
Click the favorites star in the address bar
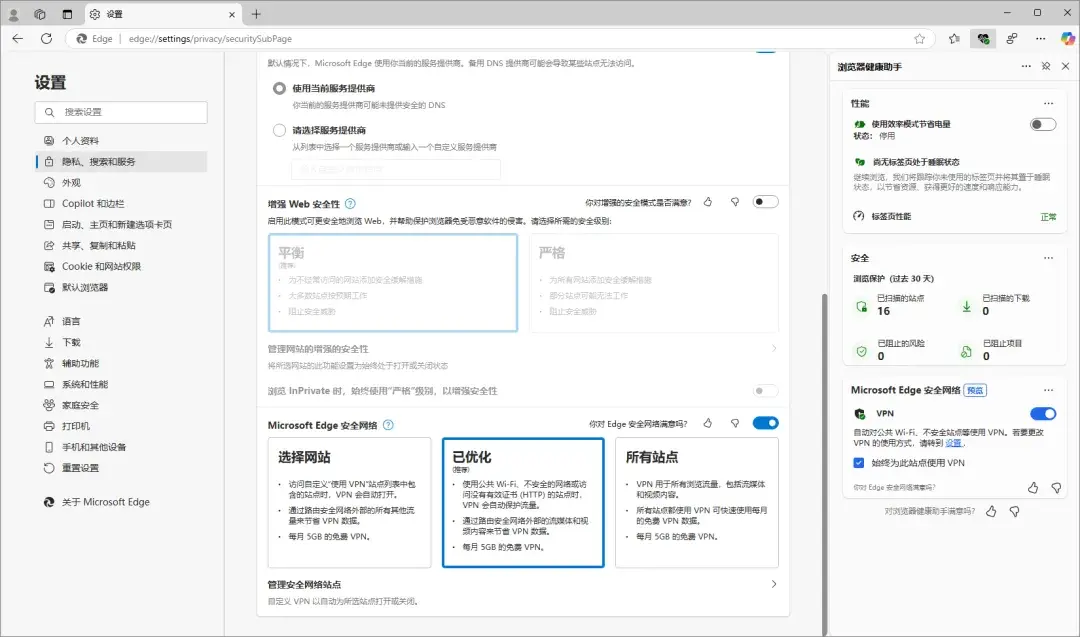919,38
